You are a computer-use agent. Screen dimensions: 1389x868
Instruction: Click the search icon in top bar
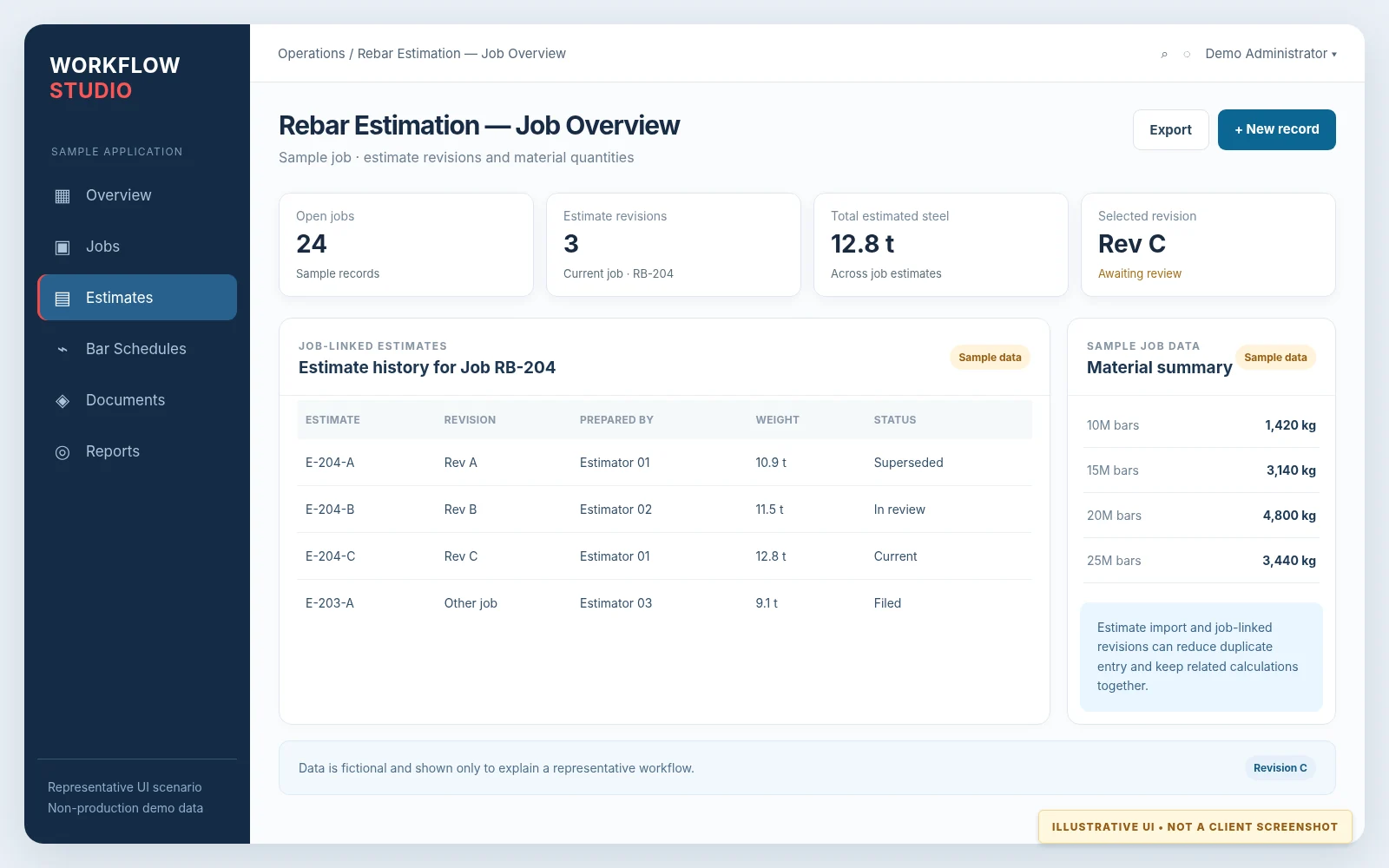pyautogui.click(x=1164, y=55)
